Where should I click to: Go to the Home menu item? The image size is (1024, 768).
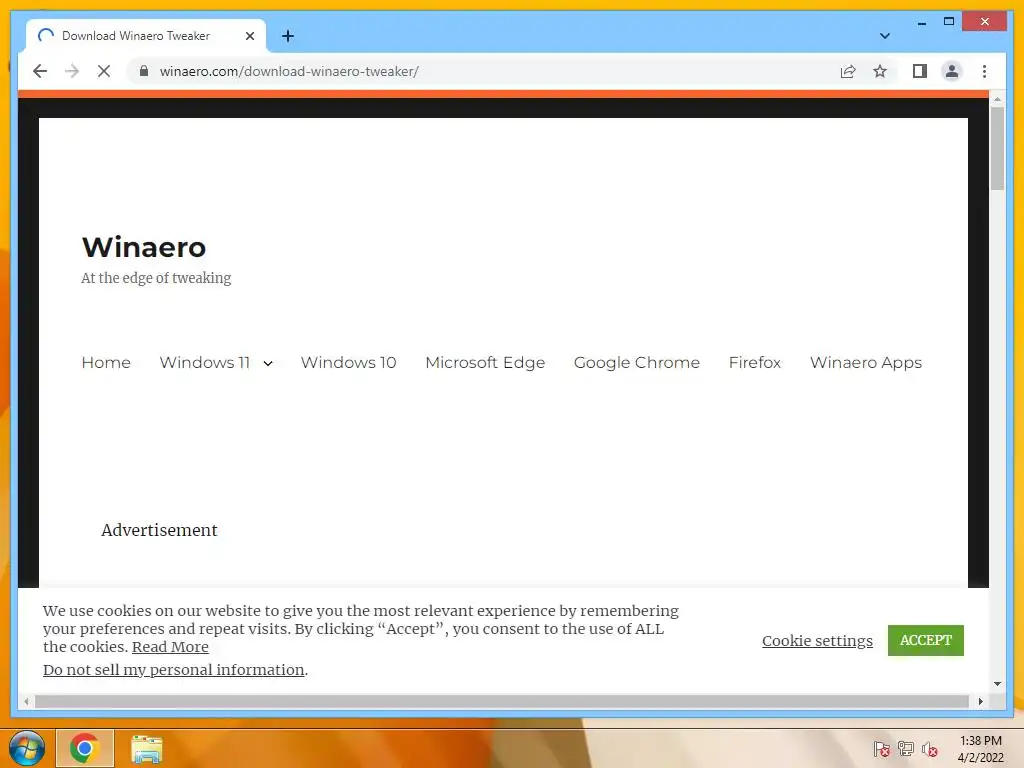tap(106, 362)
